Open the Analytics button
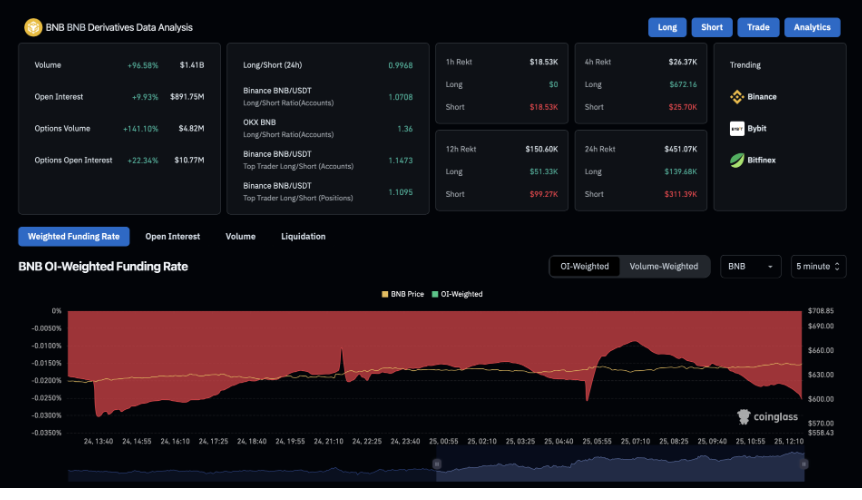 (x=811, y=27)
